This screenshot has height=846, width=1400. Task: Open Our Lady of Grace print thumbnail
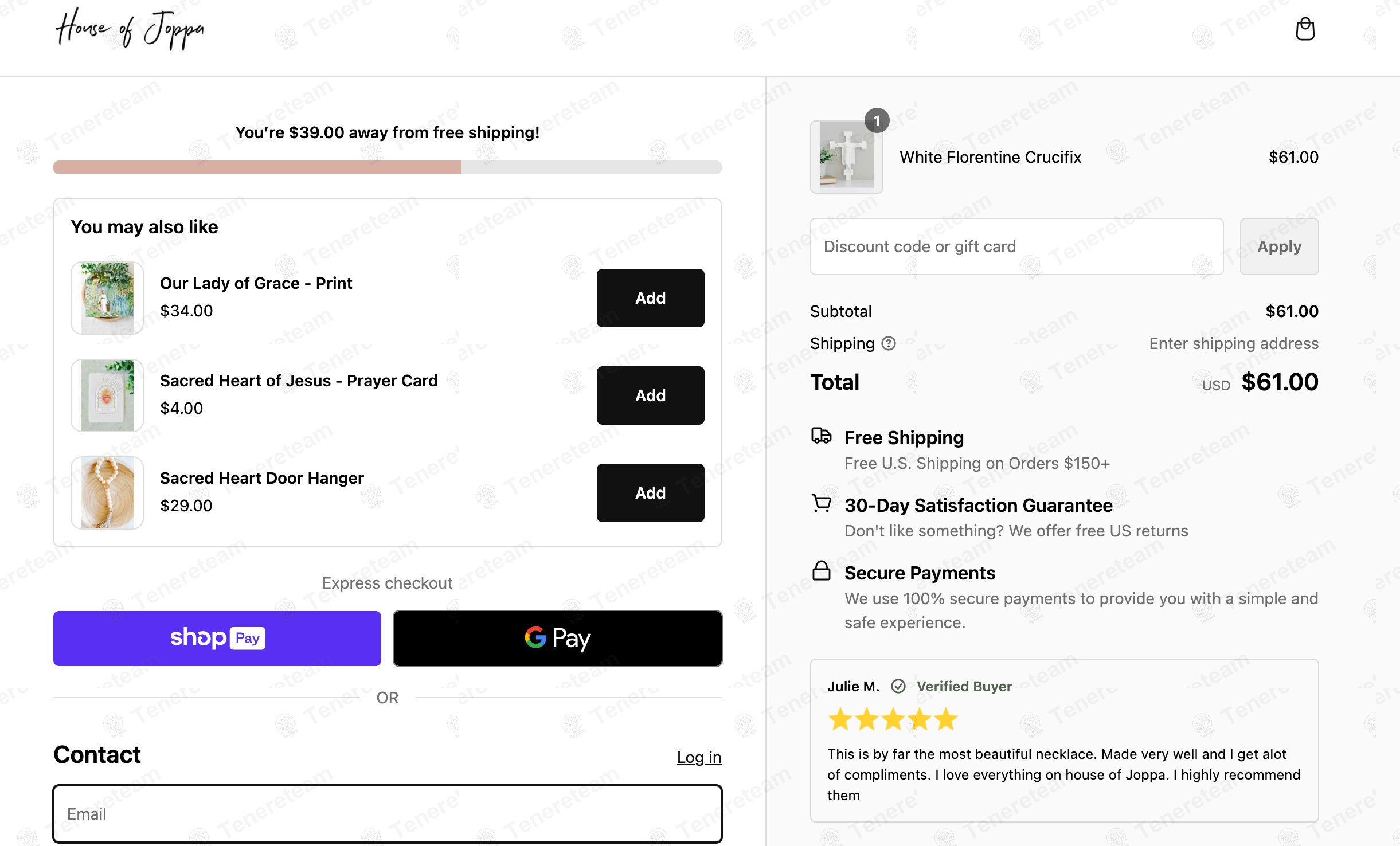[107, 298]
